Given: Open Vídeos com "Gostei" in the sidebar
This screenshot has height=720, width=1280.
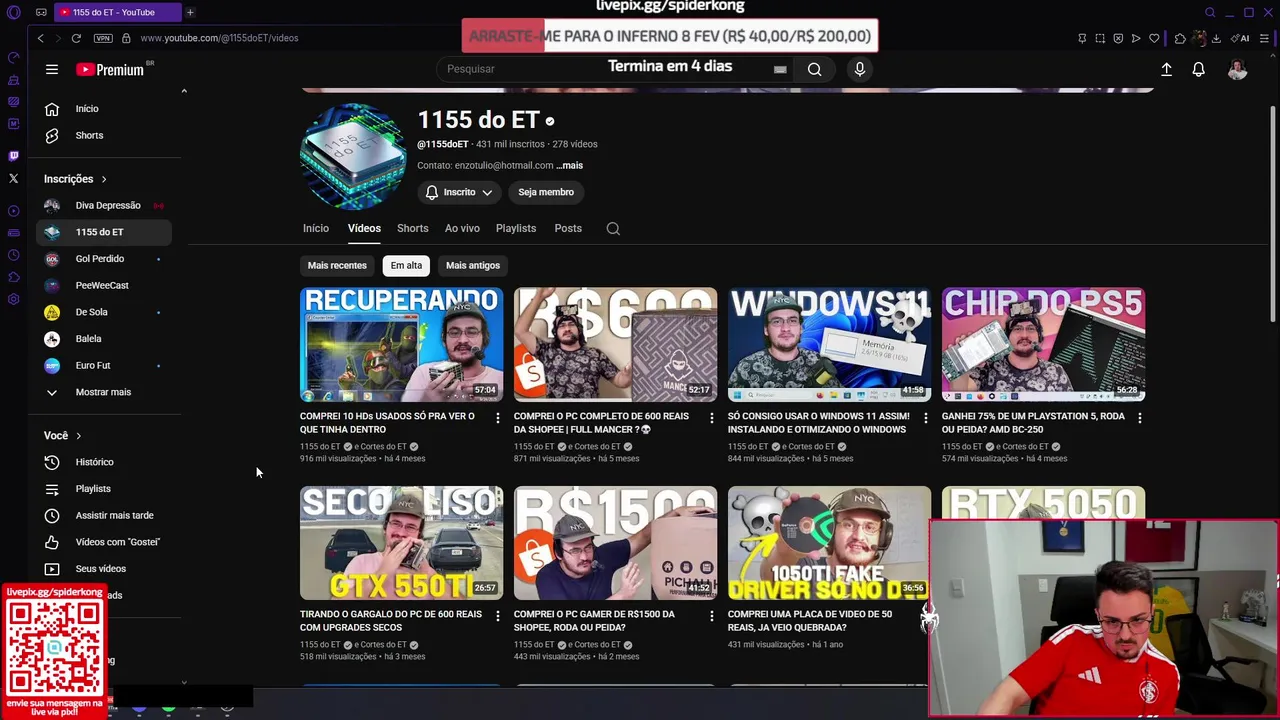Looking at the screenshot, I should (x=104, y=542).
